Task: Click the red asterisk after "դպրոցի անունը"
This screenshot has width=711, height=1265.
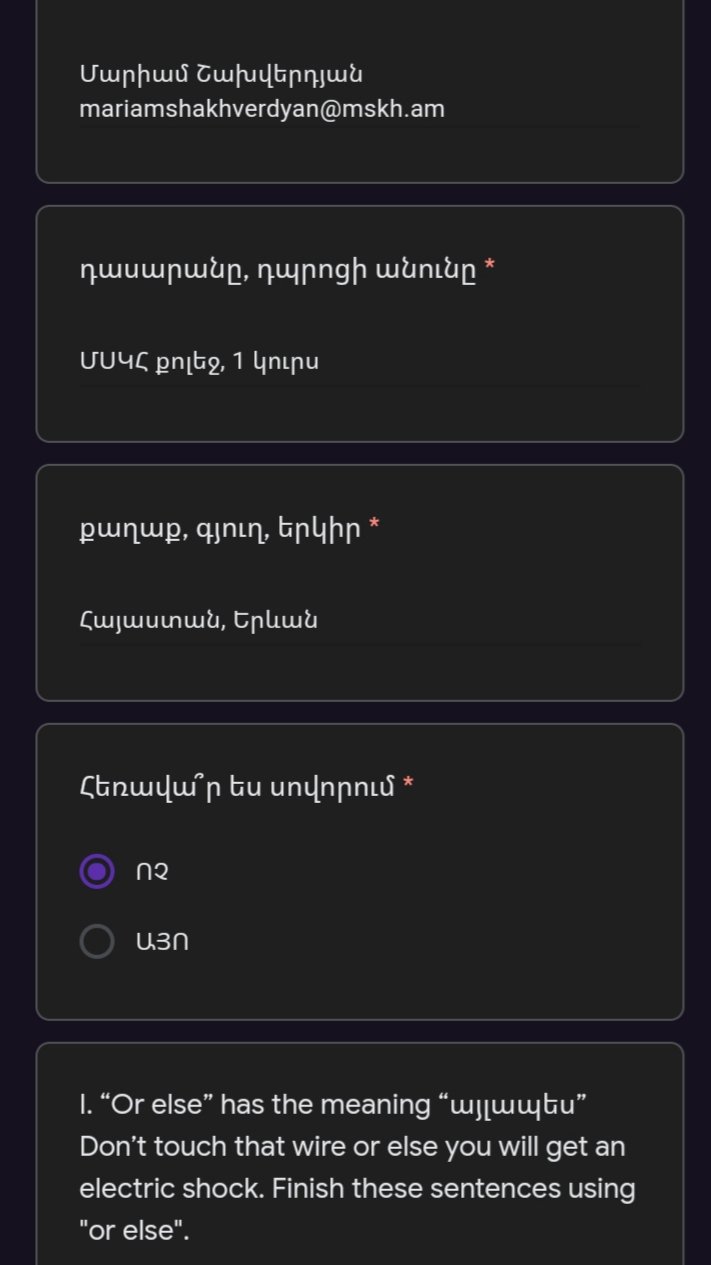Action: 489,267
